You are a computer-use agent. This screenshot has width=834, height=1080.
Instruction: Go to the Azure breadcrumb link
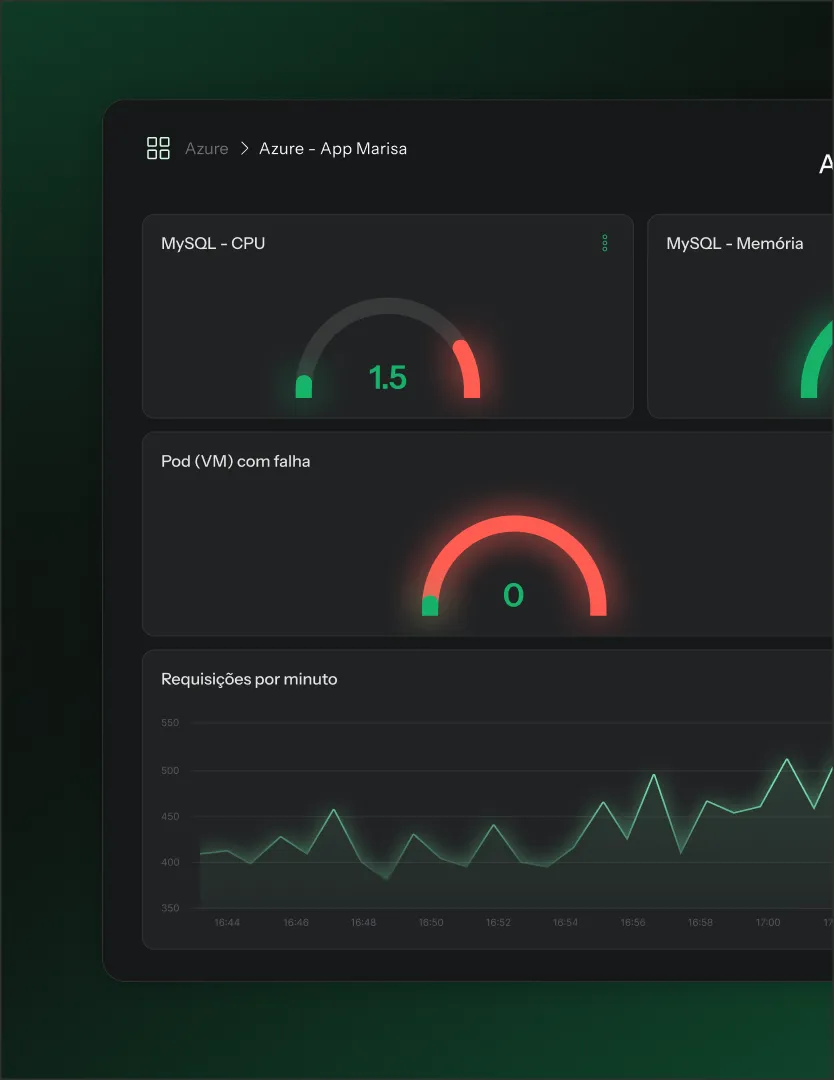tap(207, 149)
